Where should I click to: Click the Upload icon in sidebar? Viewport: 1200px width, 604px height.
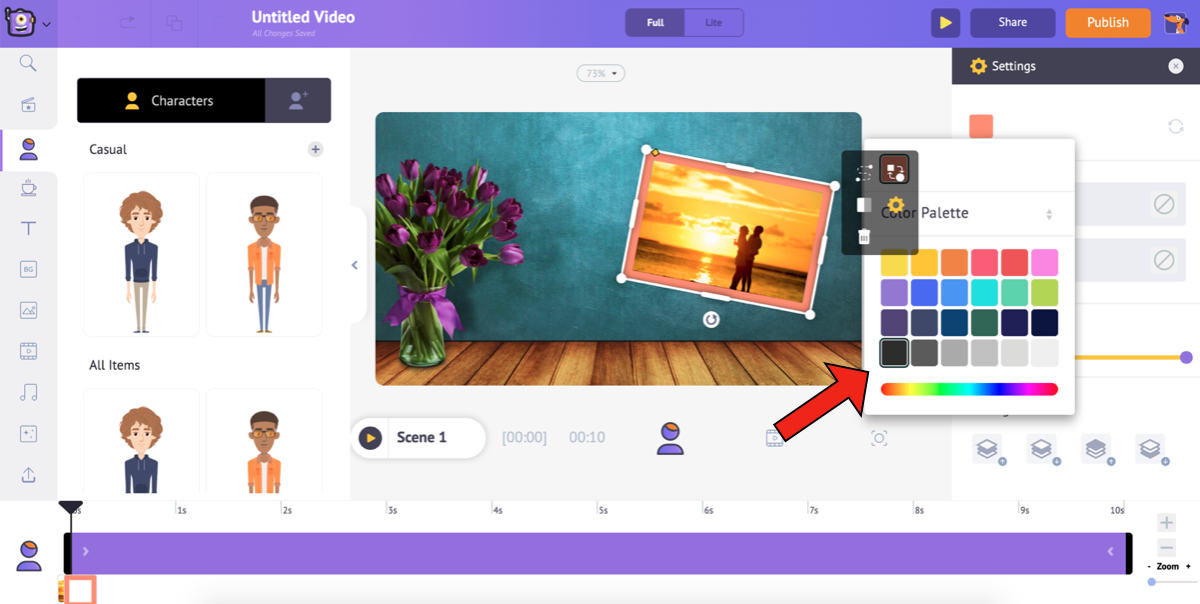[28, 475]
